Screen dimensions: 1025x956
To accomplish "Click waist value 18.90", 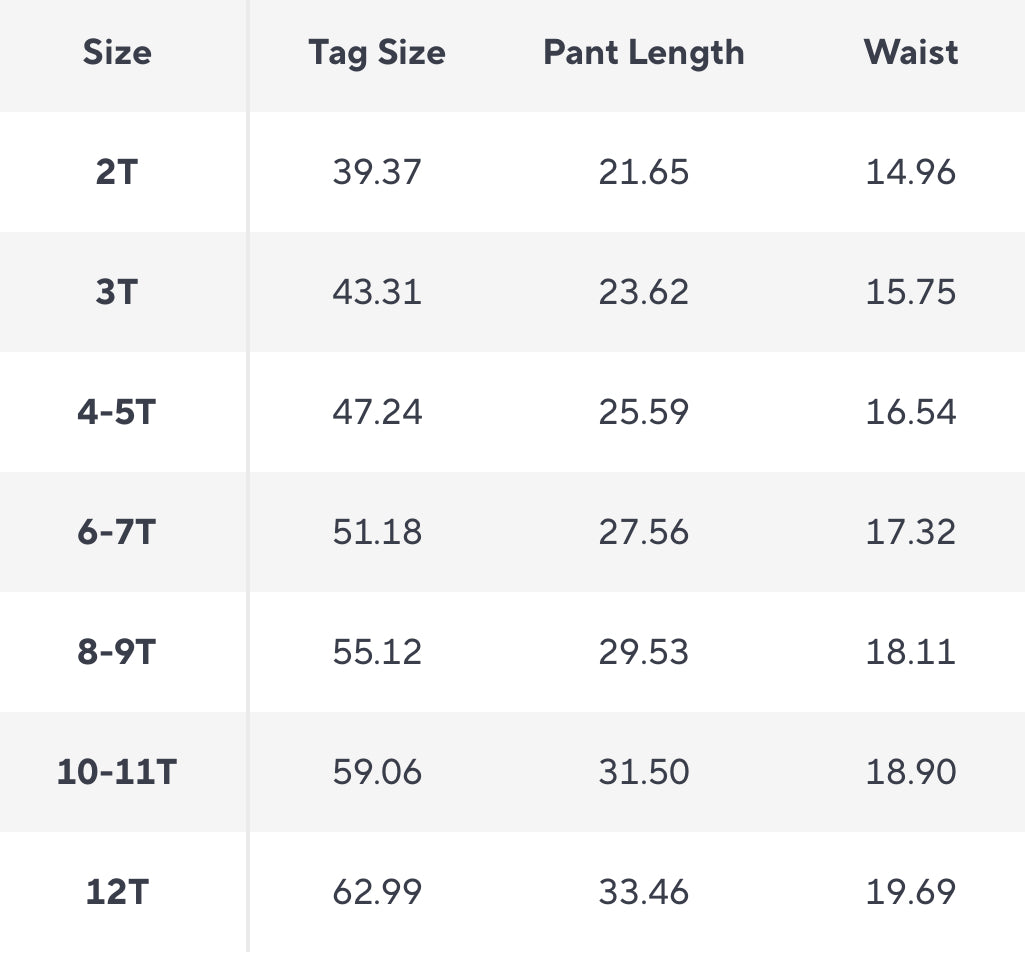I will pos(911,772).
